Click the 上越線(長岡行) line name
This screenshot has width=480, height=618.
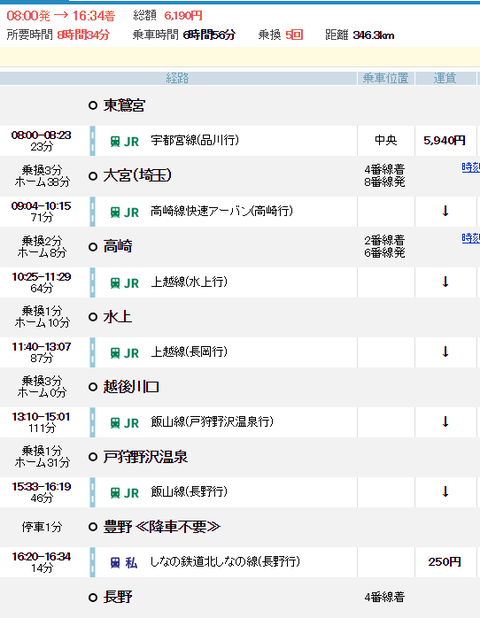(x=189, y=352)
